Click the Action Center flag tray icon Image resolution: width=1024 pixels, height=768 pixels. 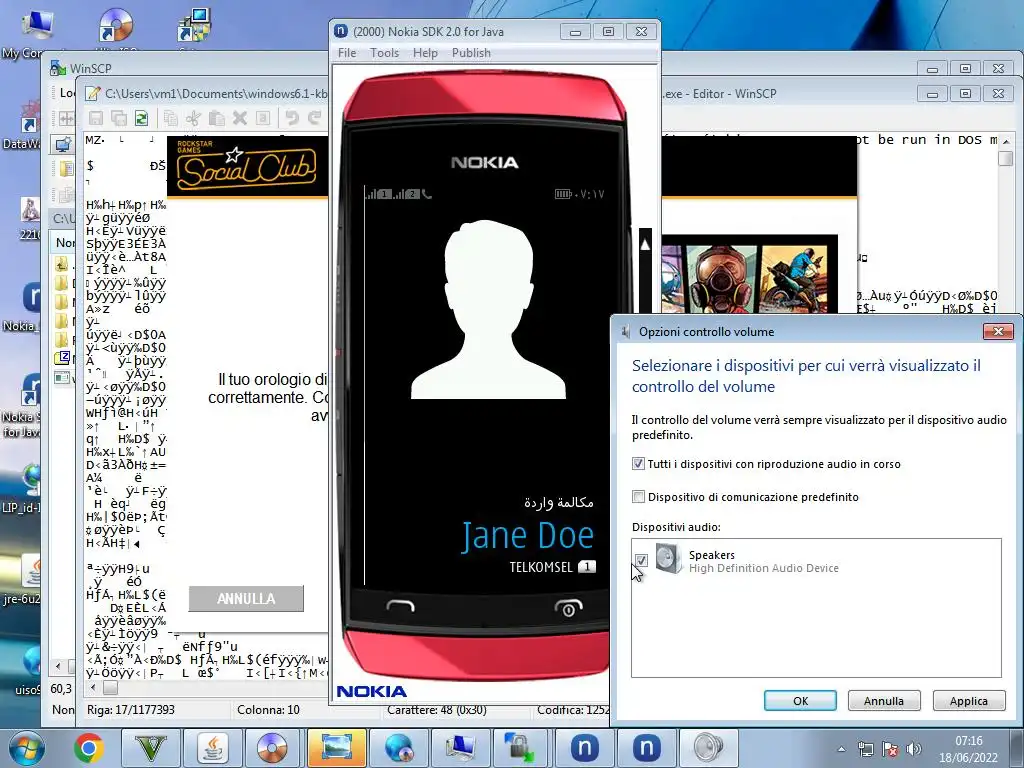(x=889, y=749)
